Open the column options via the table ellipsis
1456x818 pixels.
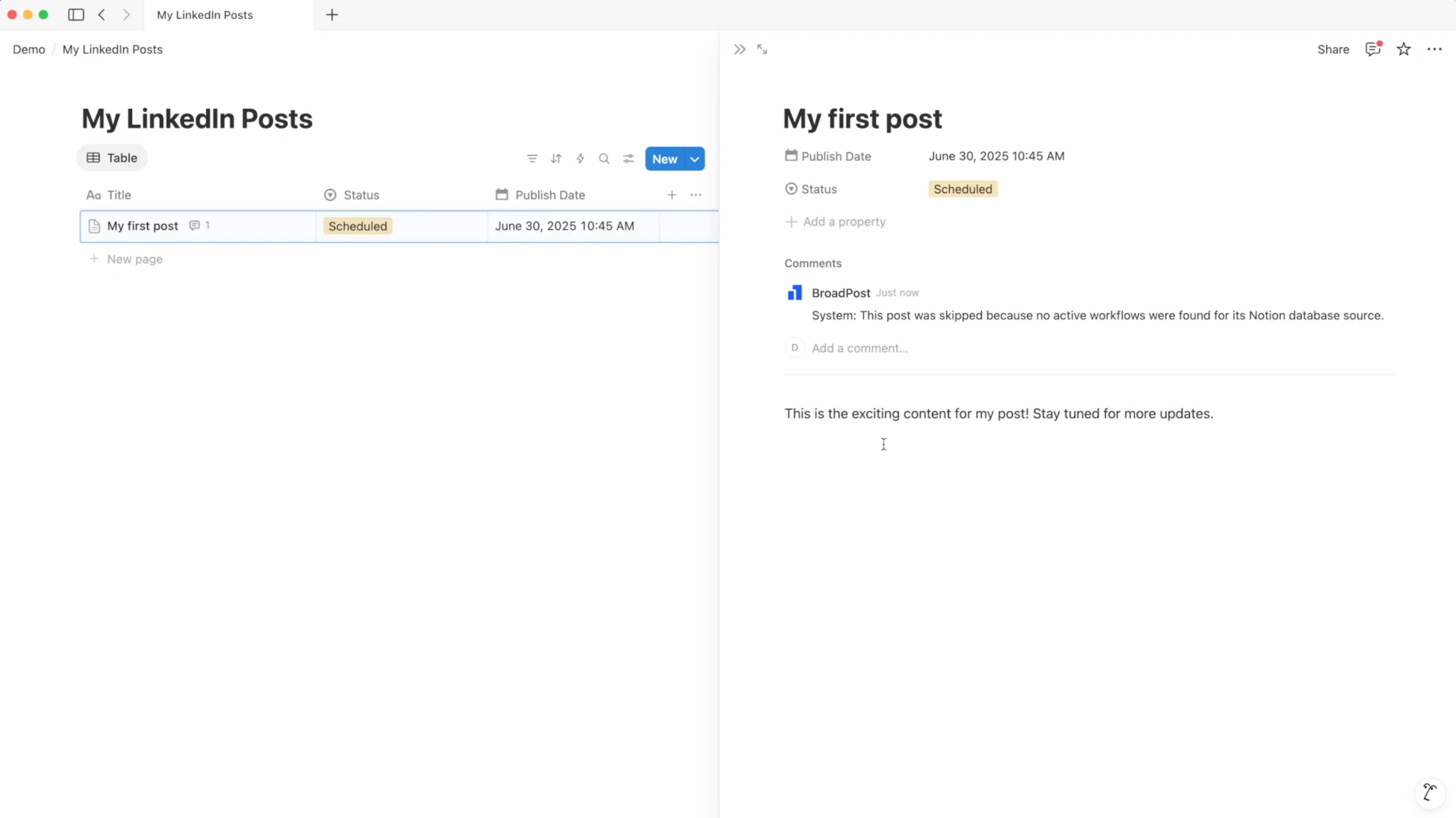695,194
